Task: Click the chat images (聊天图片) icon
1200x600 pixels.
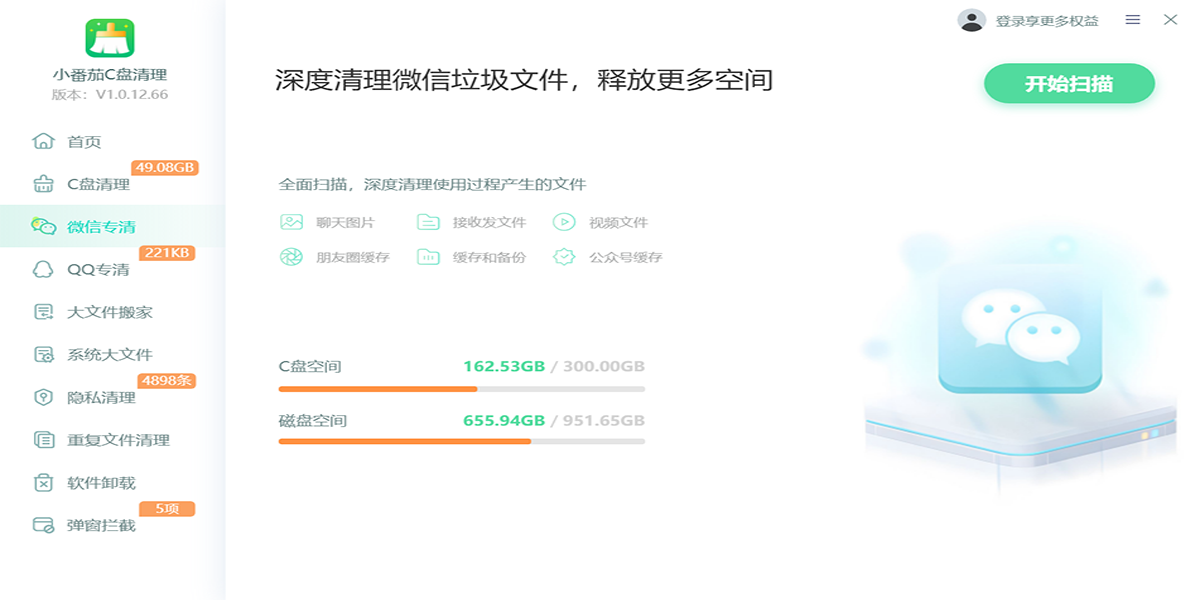Action: pos(291,222)
